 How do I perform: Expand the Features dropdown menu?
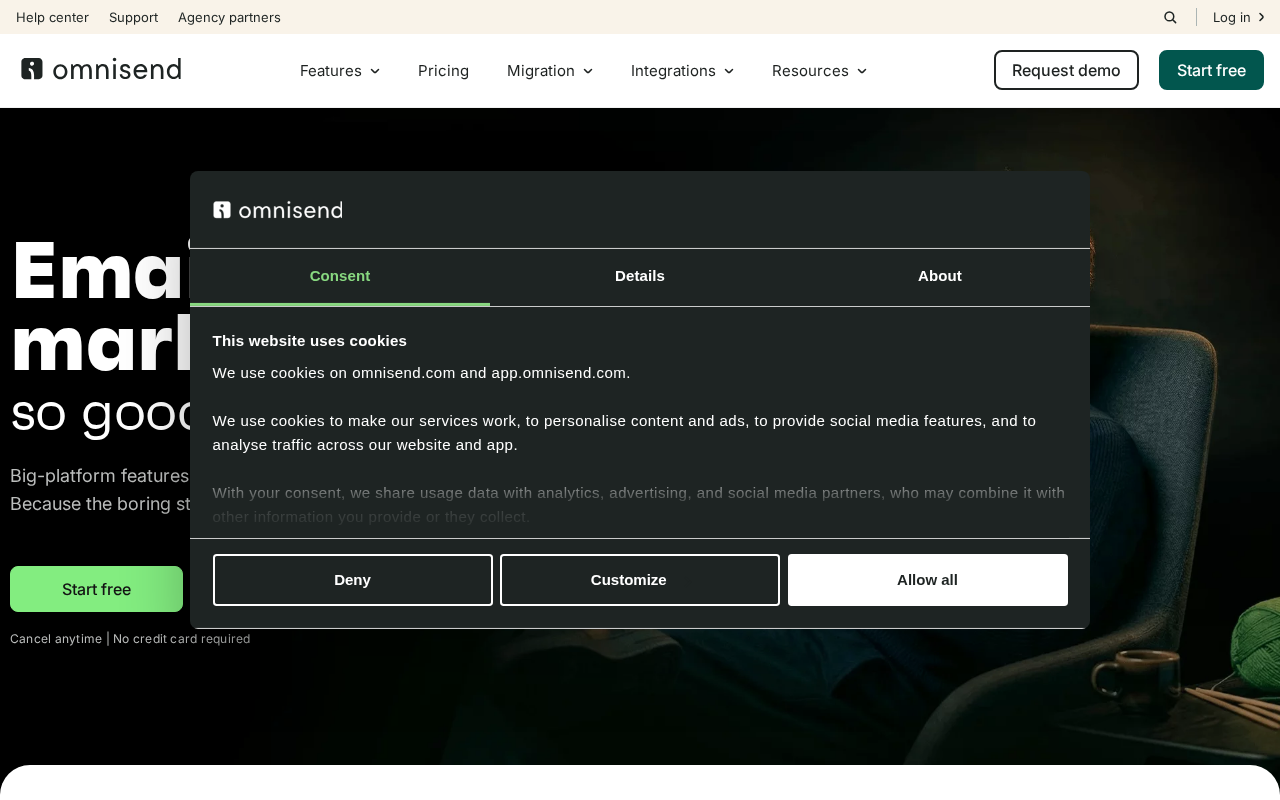pos(340,71)
